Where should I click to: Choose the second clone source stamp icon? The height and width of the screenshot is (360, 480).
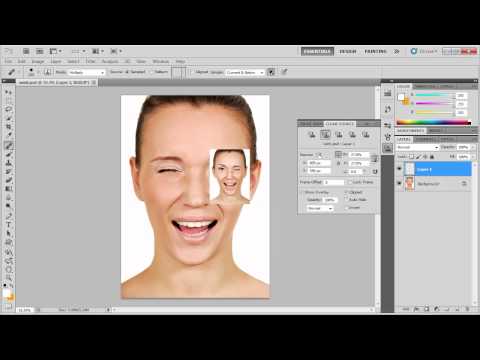[x=325, y=134]
